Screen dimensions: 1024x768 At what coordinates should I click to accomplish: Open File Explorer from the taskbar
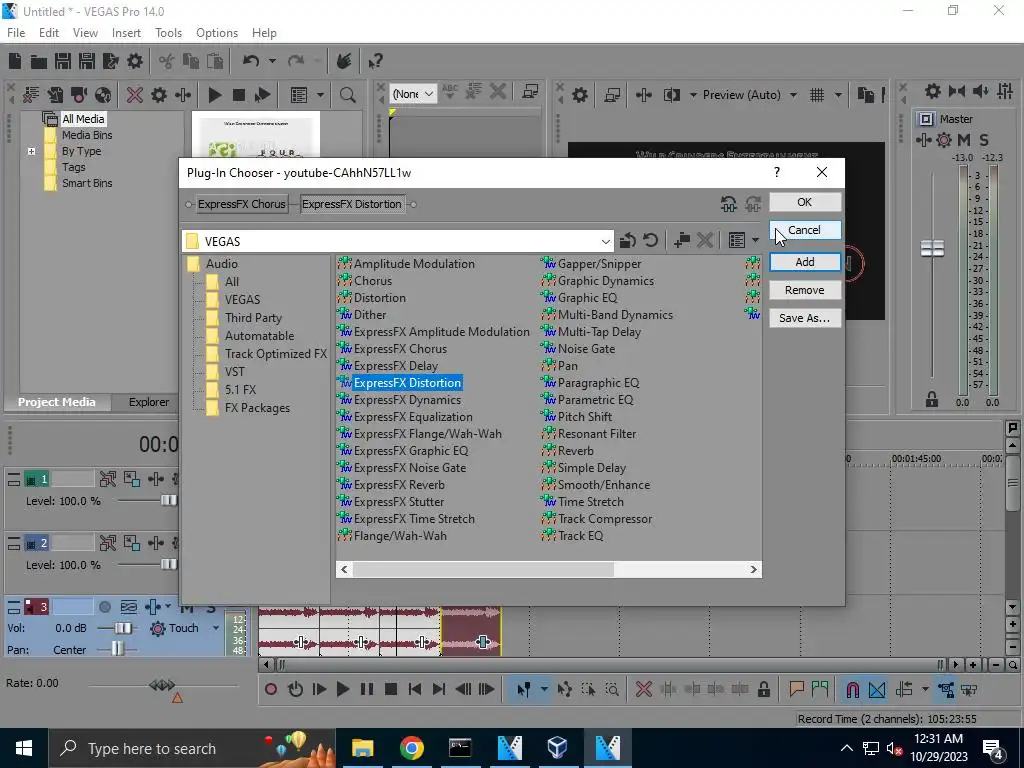(362, 748)
